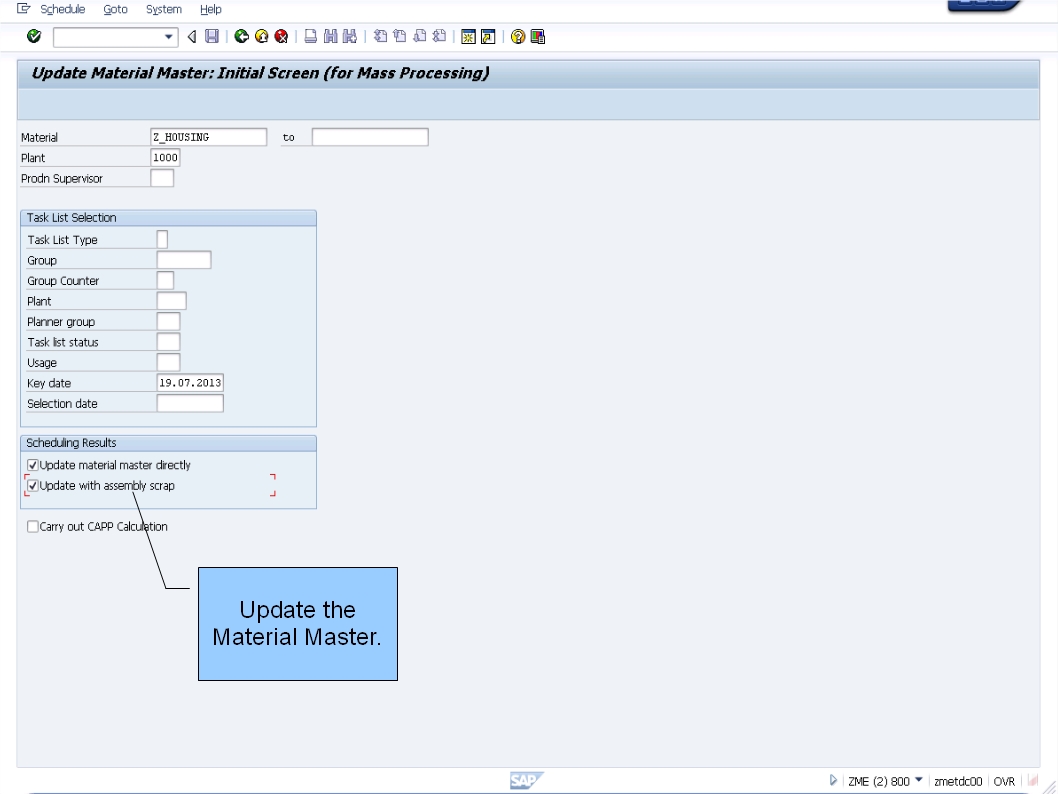This screenshot has height=794, width=1058.
Task: Open the Schedule menu
Action: 61,9
